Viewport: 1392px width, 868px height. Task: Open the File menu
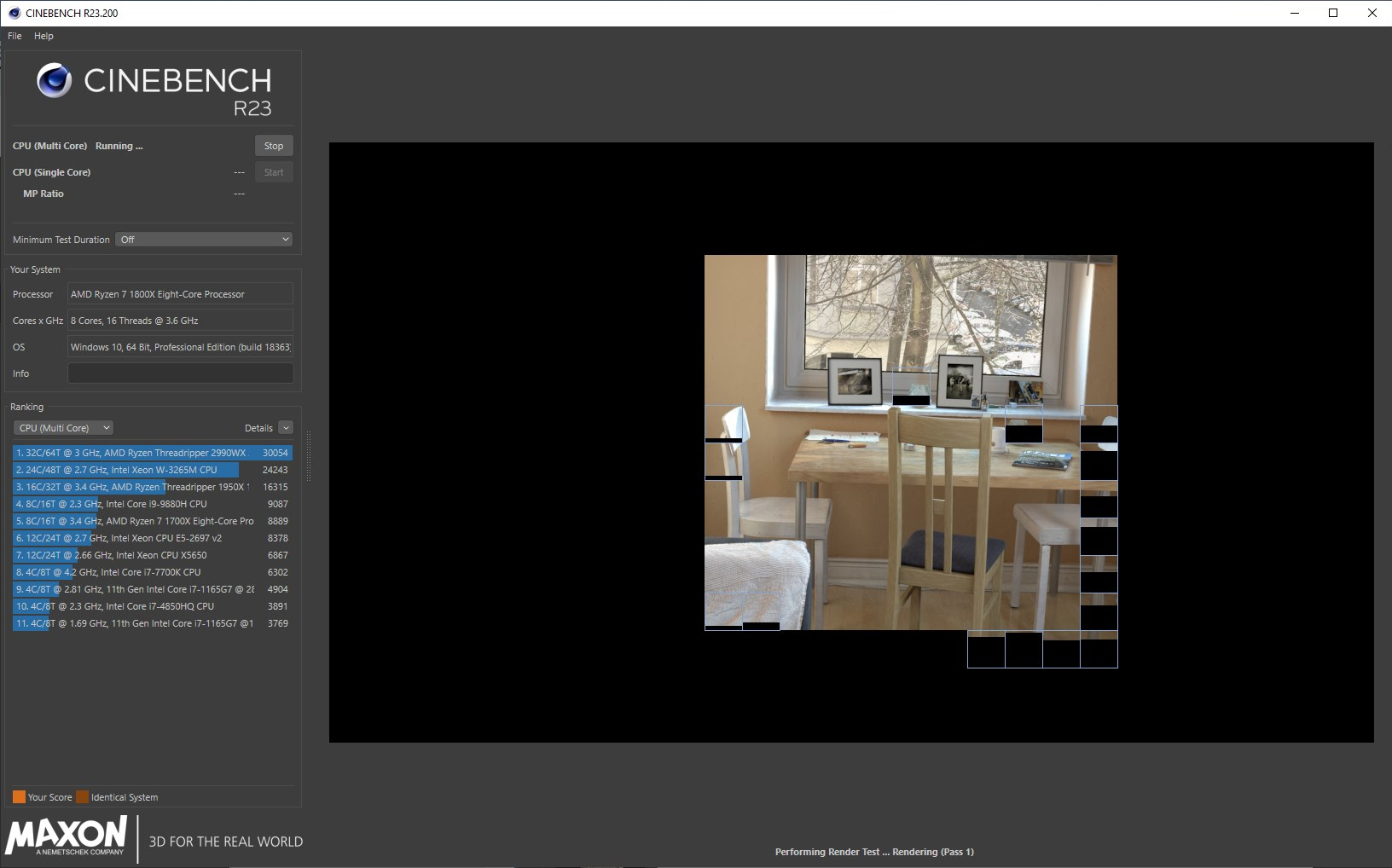(x=14, y=36)
